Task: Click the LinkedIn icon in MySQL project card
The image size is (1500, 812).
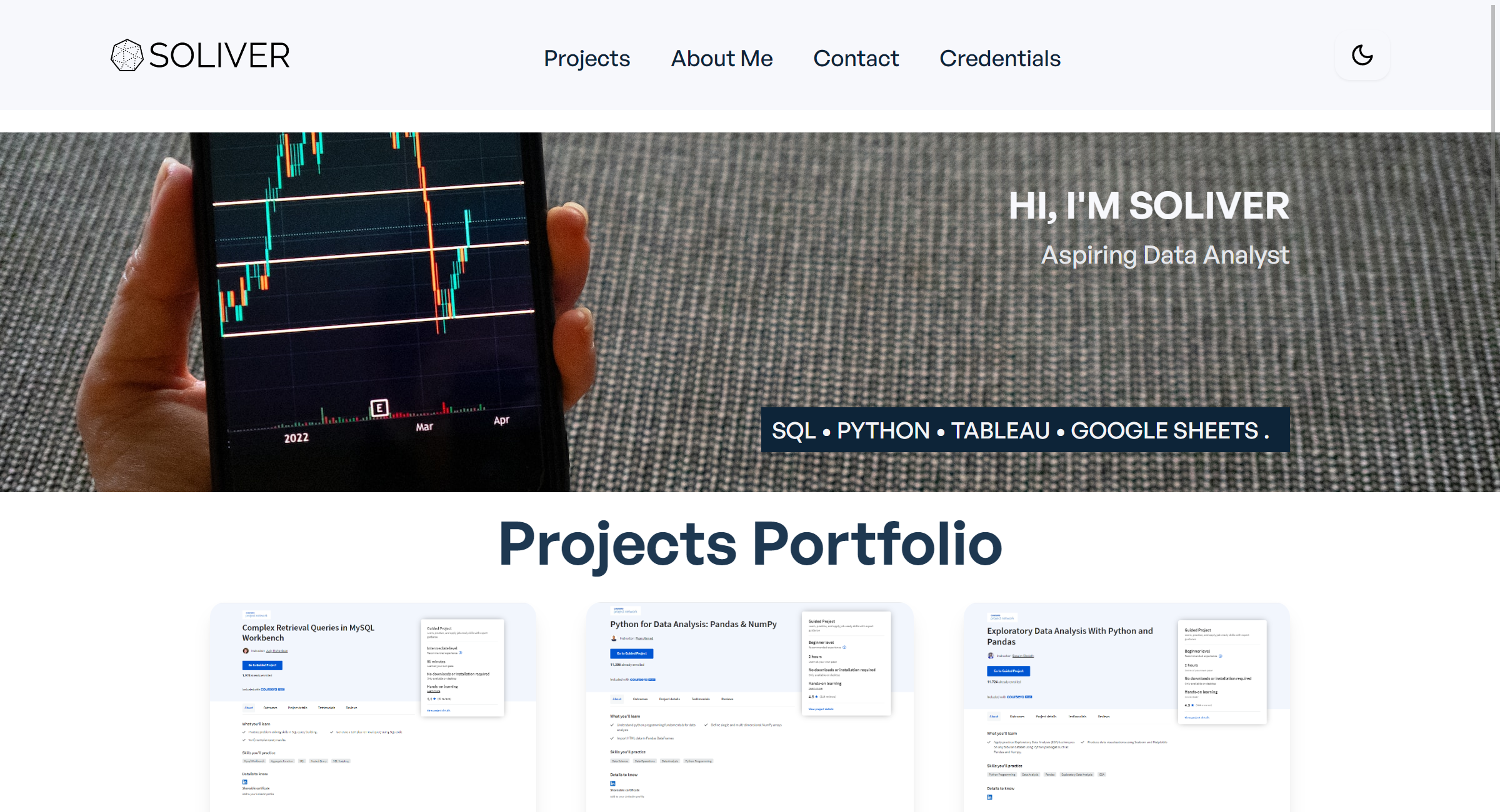Action: point(245,782)
